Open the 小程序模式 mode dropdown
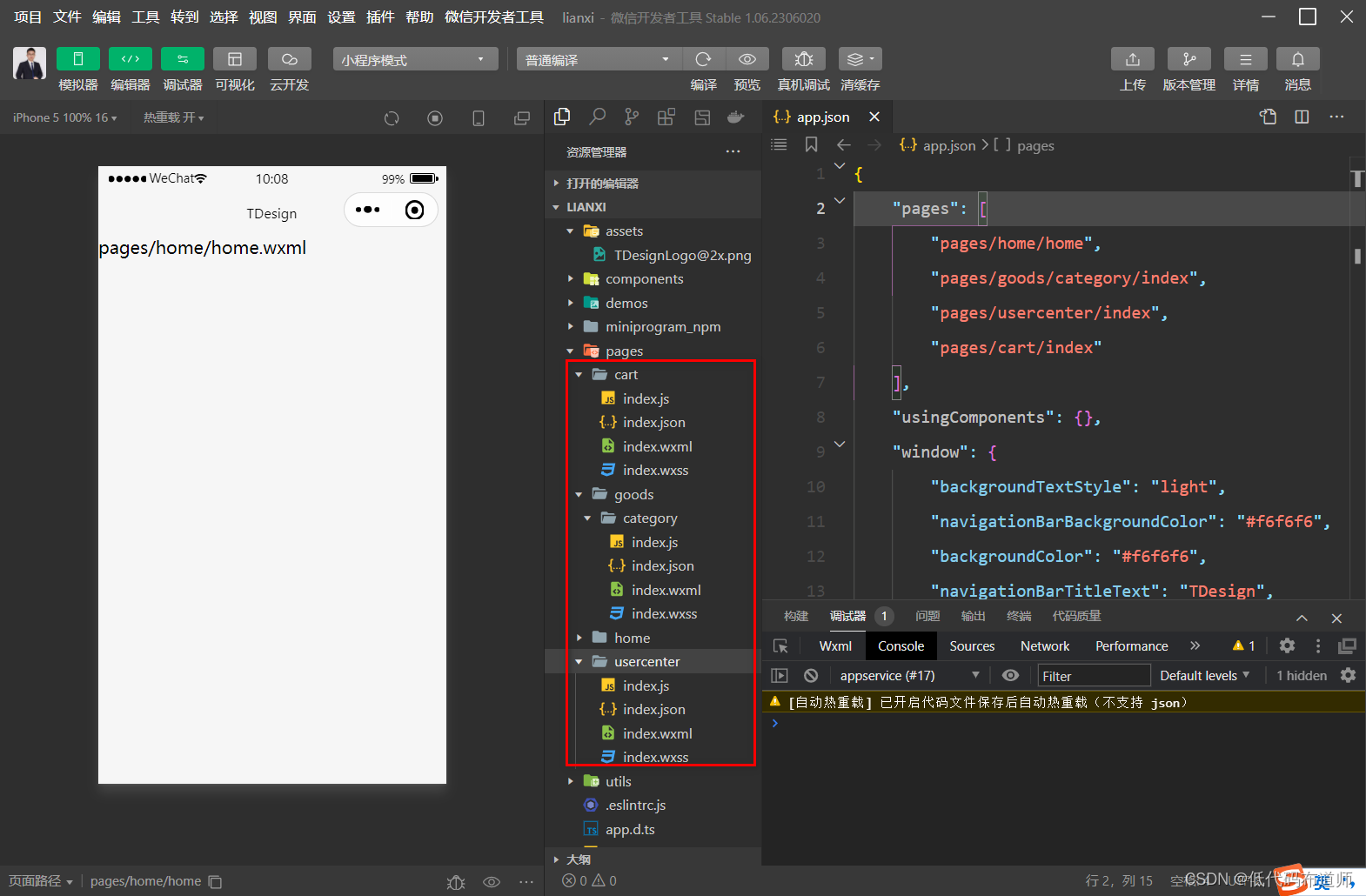 click(415, 59)
